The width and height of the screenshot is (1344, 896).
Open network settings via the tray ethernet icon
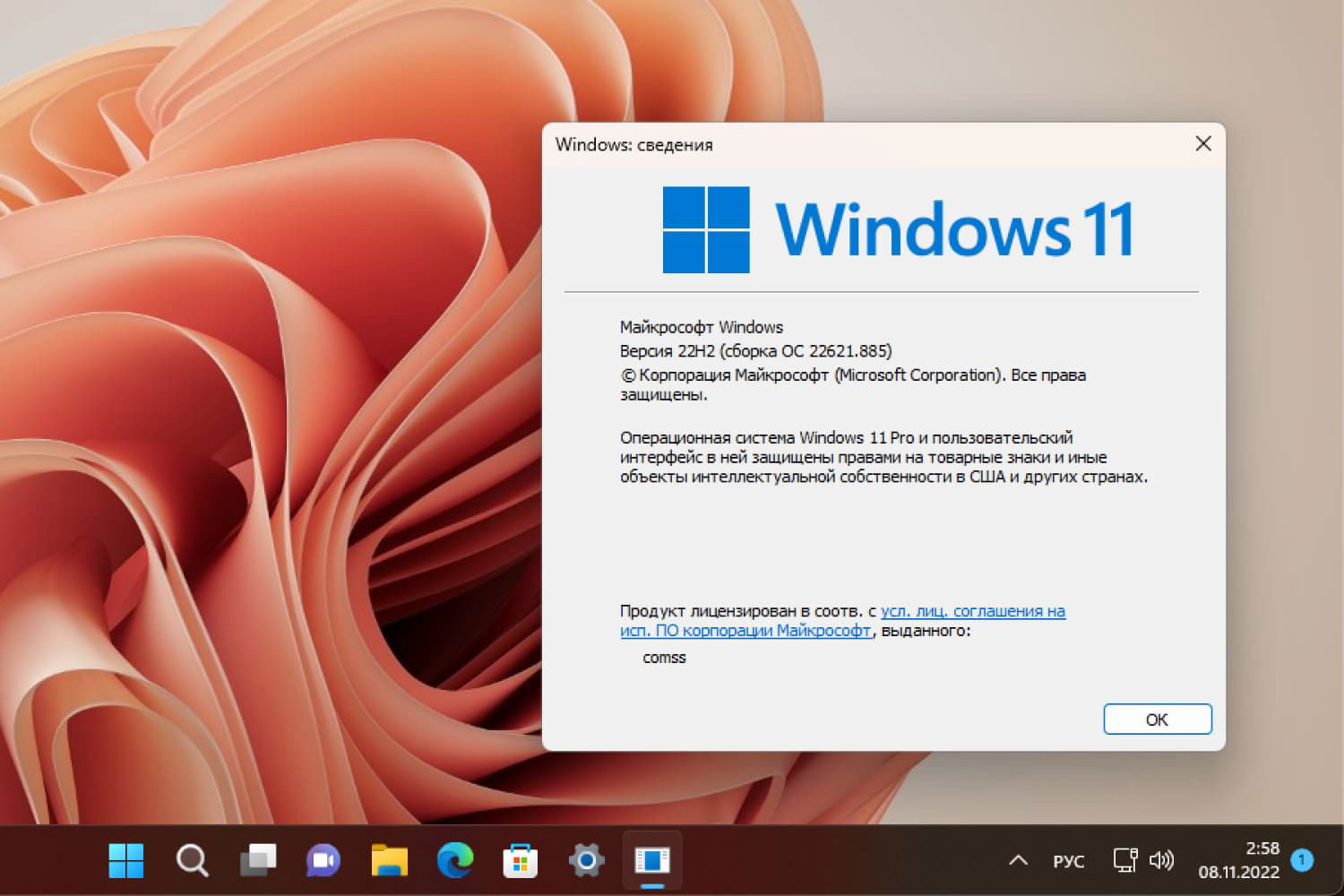point(1125,860)
